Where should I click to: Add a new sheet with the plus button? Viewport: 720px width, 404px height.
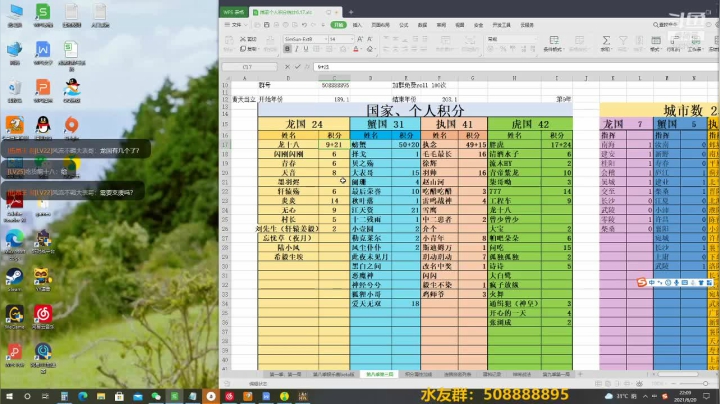click(580, 374)
